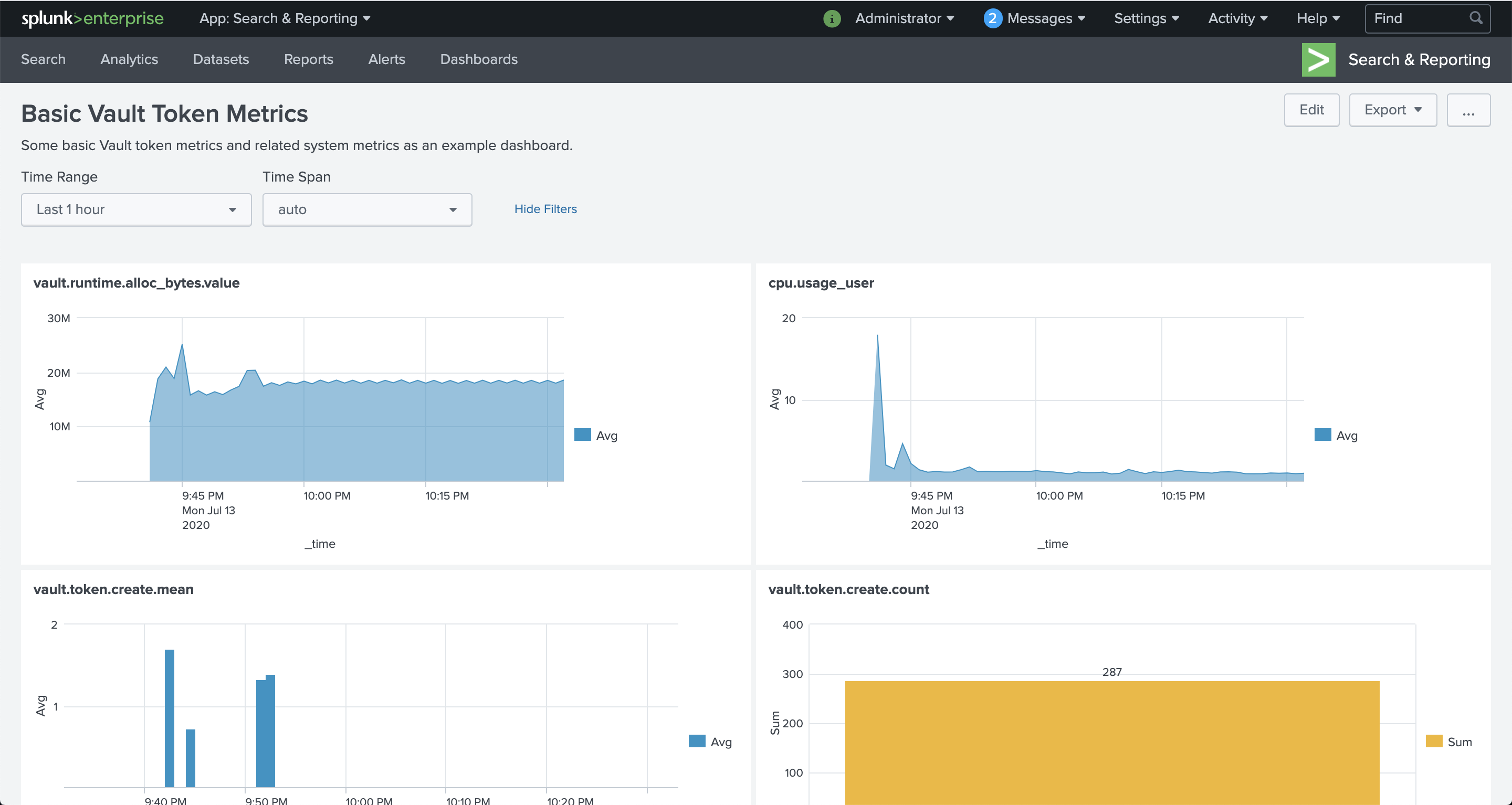Toggle the Avg series in vault.runtime.alloc_bytes.value legend

[582, 435]
